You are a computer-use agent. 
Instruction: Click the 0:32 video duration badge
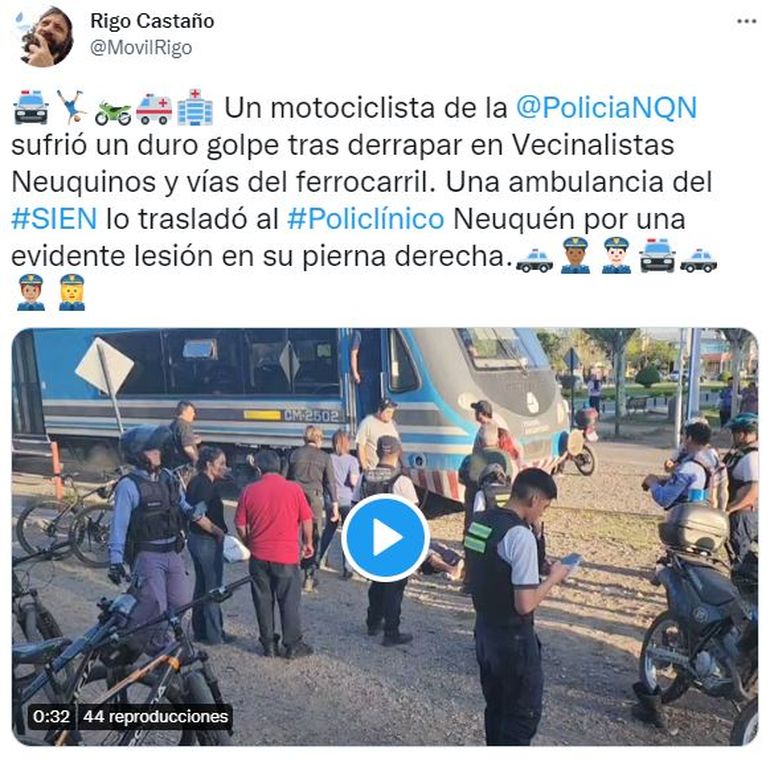point(52,717)
